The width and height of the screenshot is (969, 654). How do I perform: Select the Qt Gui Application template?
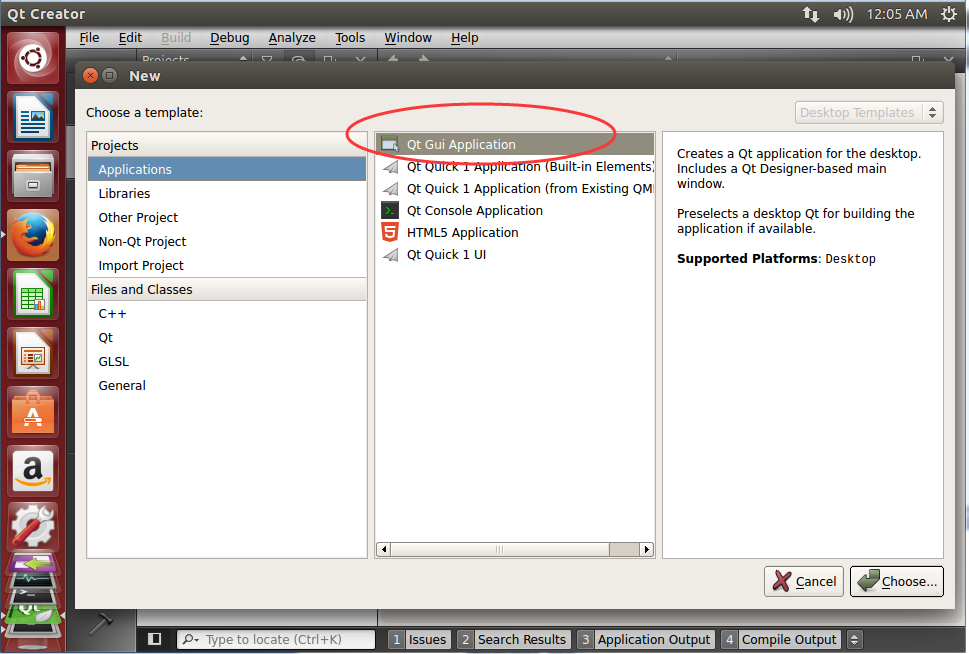515,145
